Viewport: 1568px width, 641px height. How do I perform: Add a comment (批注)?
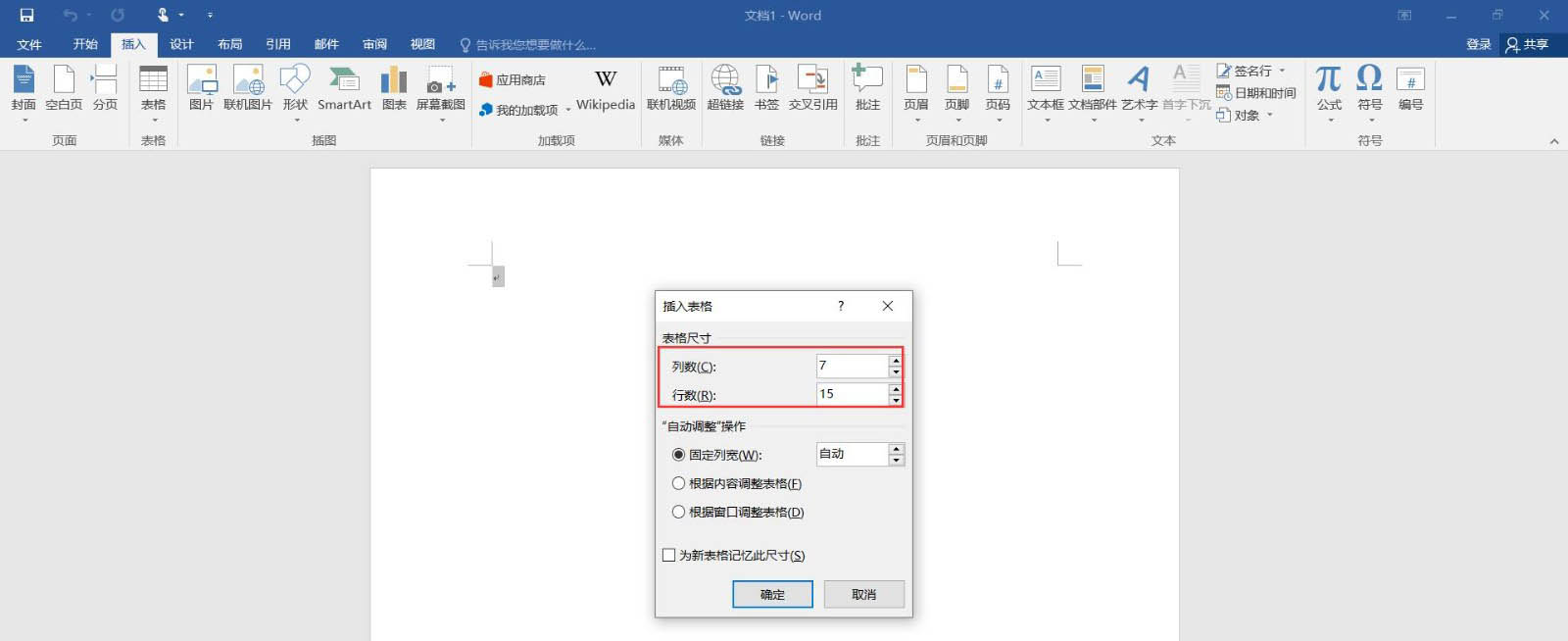[868, 88]
